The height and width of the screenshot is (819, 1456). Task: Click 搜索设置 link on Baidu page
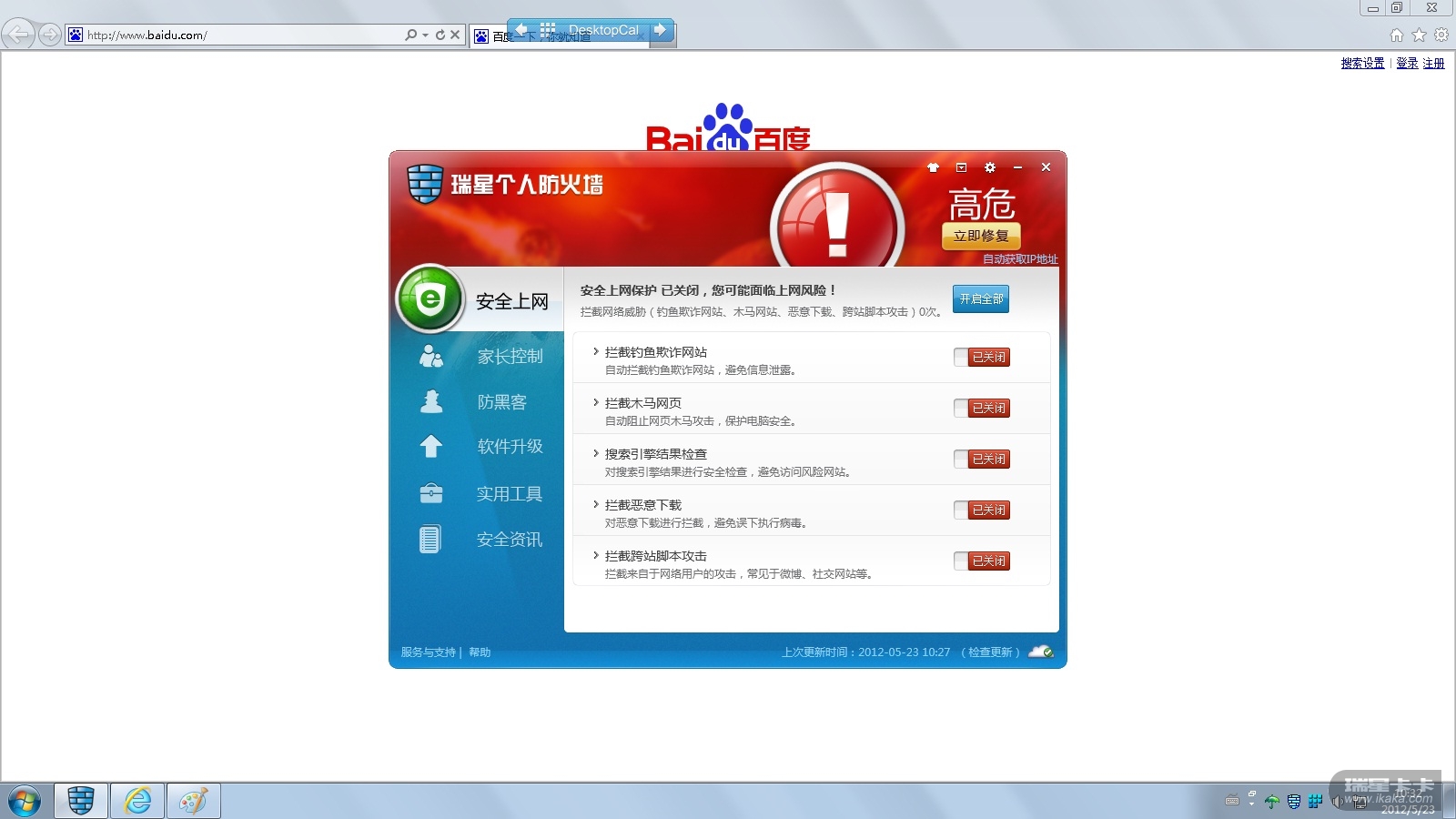(1362, 63)
